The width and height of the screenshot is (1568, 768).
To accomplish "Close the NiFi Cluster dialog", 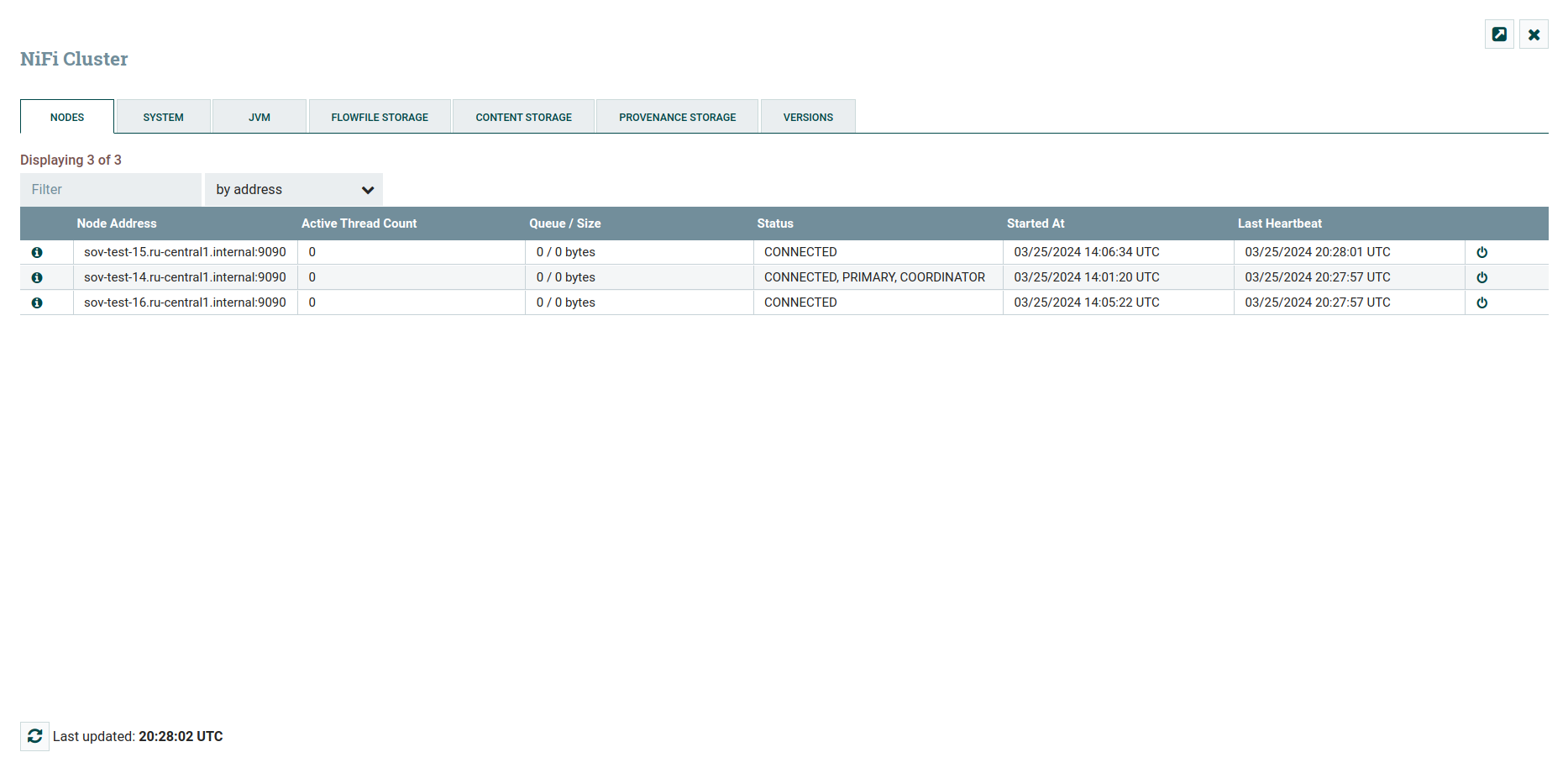I will click(x=1534, y=34).
